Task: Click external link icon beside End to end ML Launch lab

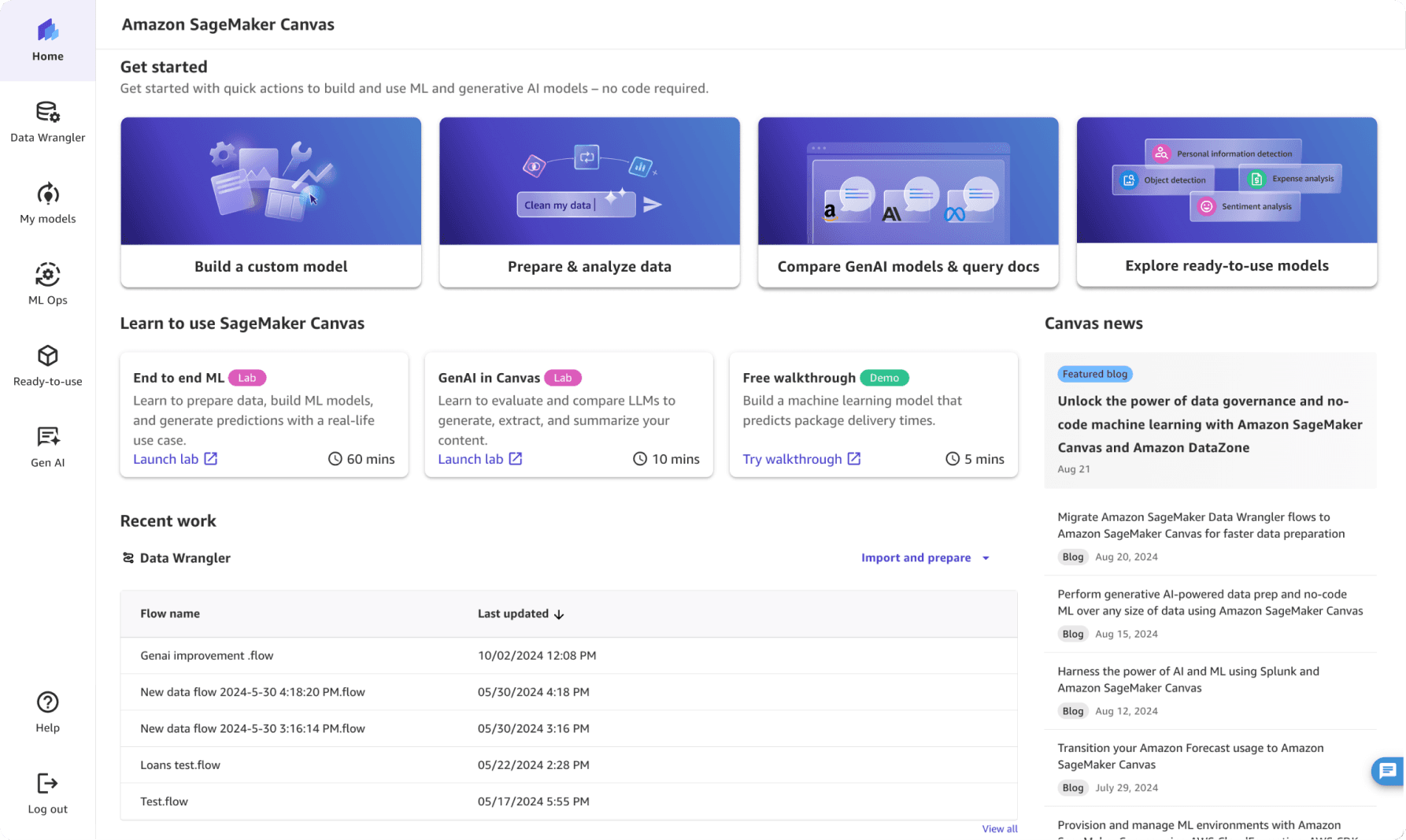Action: pos(211,459)
